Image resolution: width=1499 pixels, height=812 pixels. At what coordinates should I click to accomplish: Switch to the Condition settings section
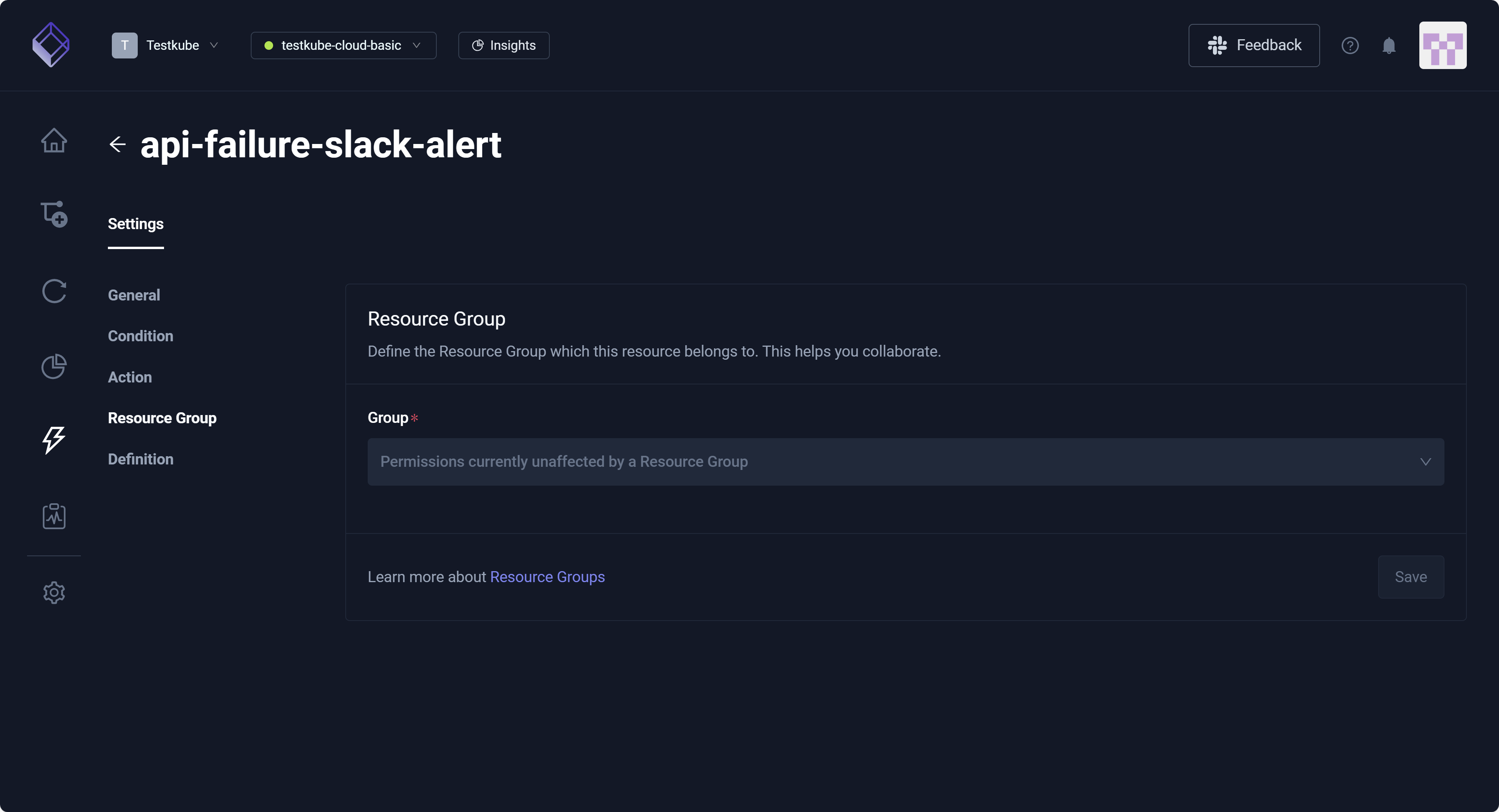coord(140,336)
